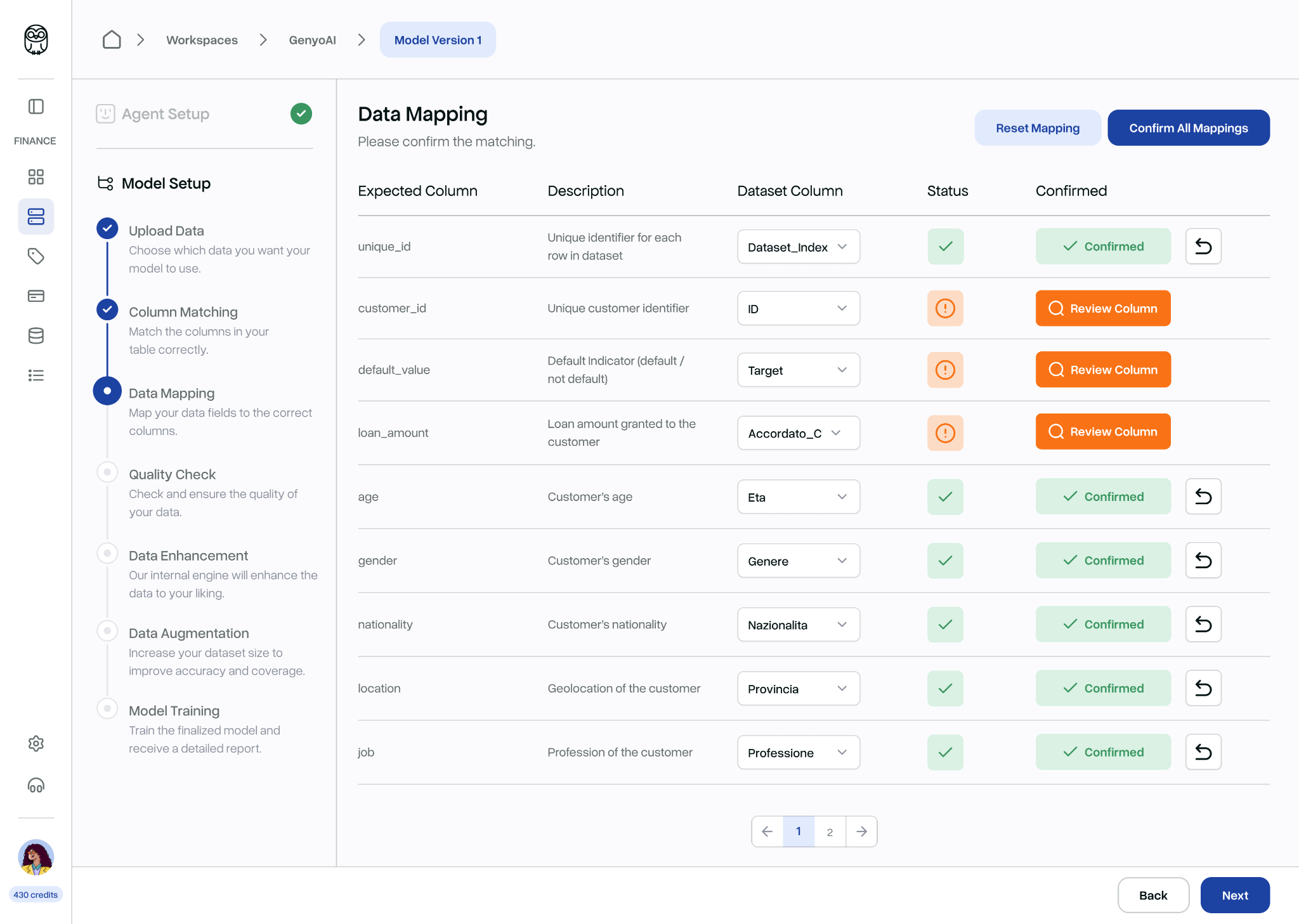Select Model Version 1 in the breadcrumb
The height and width of the screenshot is (924, 1299).
(438, 39)
